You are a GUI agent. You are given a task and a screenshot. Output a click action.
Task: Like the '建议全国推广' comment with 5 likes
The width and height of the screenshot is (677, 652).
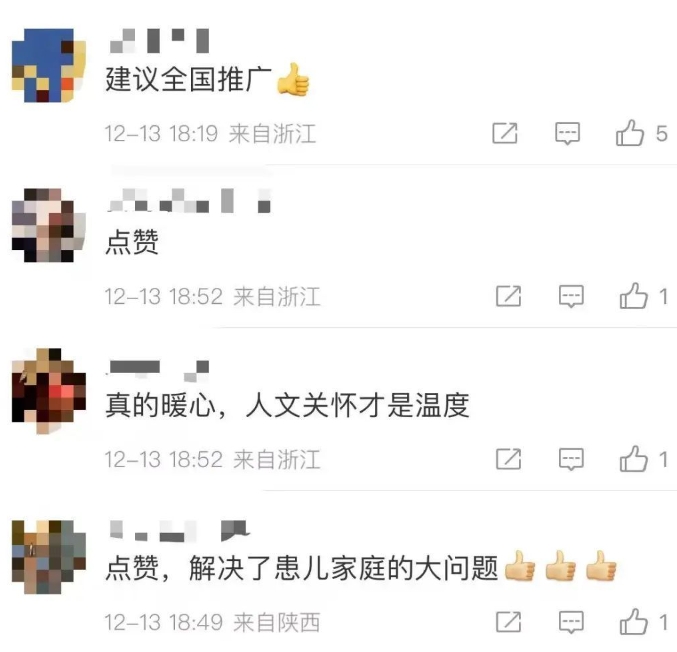630,133
